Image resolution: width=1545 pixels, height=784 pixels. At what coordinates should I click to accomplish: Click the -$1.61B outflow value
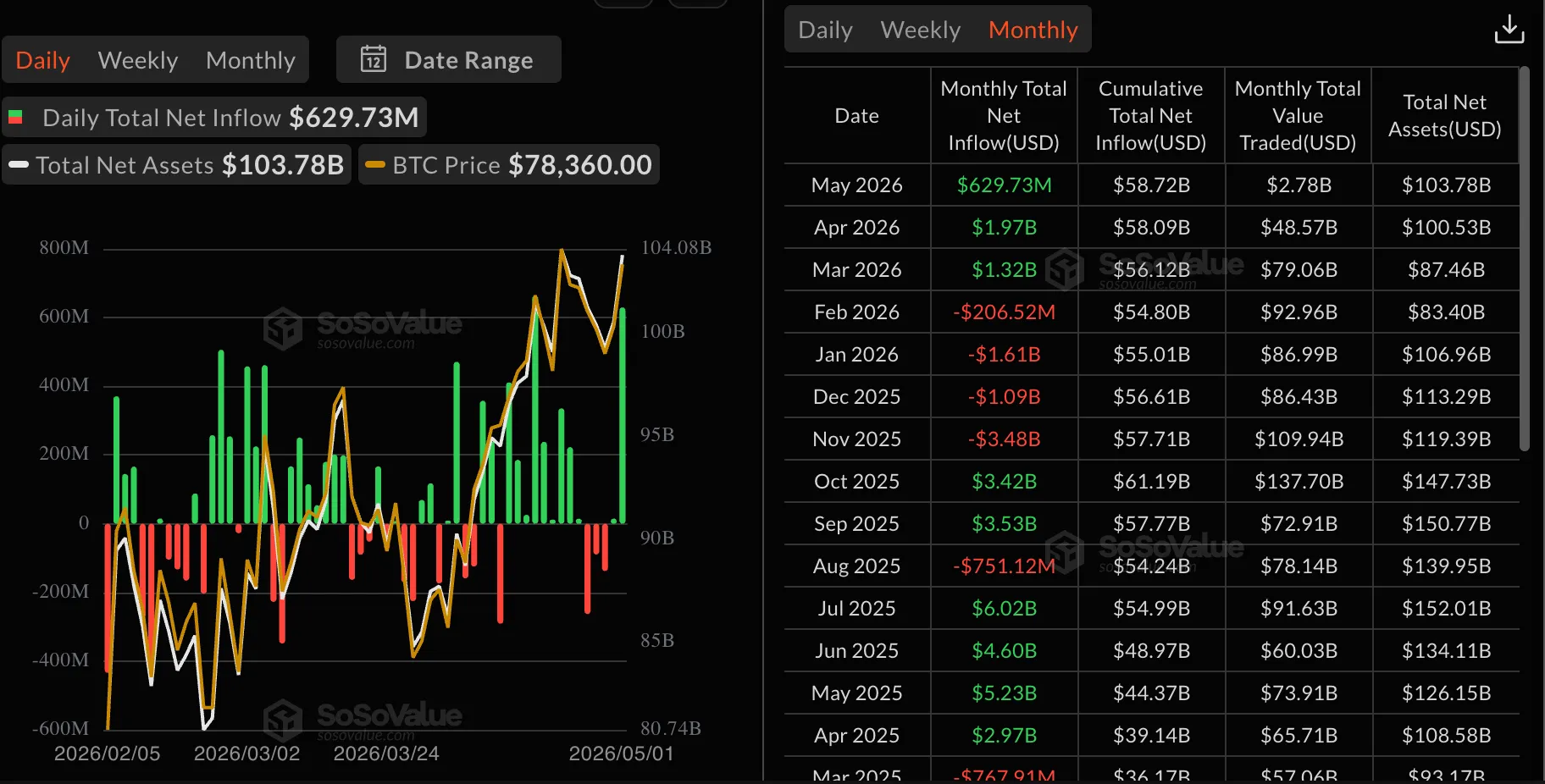1004,354
